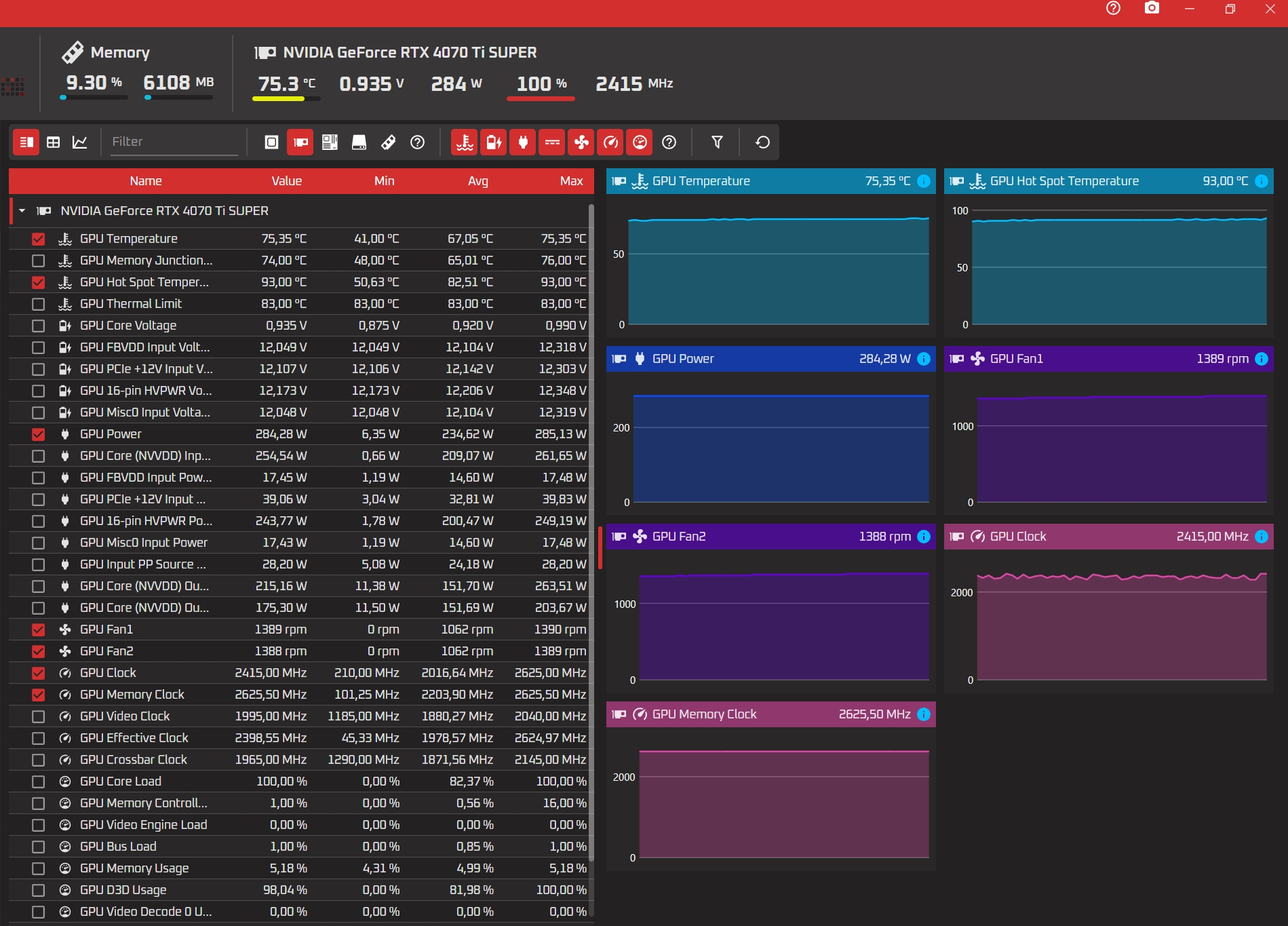Click the screenshot camera icon
The image size is (1288, 926).
pos(1152,8)
